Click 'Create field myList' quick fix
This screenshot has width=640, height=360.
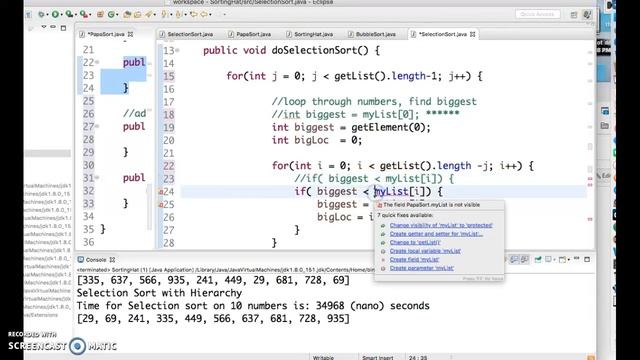(414, 260)
